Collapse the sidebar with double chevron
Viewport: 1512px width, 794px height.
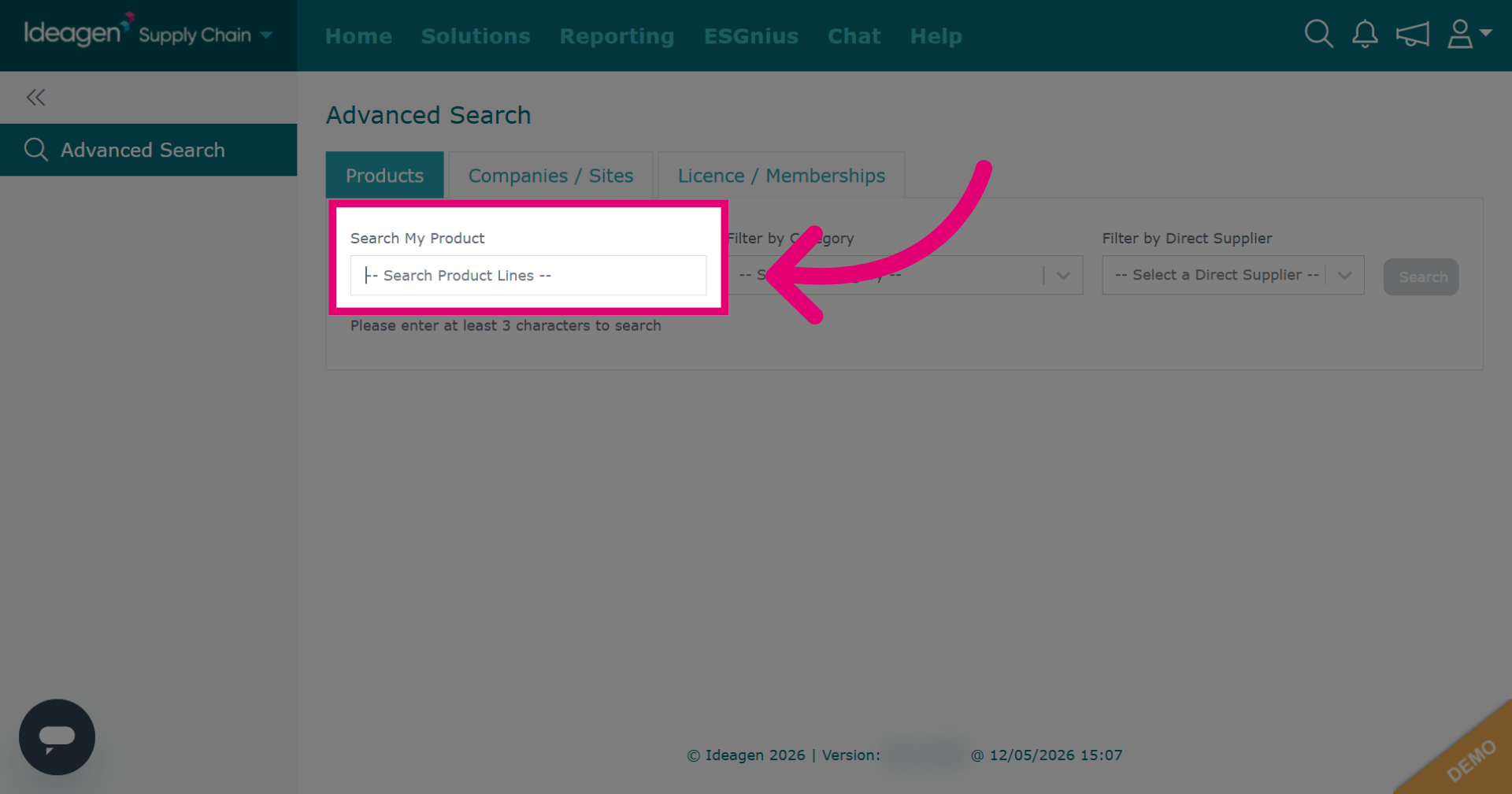click(x=35, y=98)
